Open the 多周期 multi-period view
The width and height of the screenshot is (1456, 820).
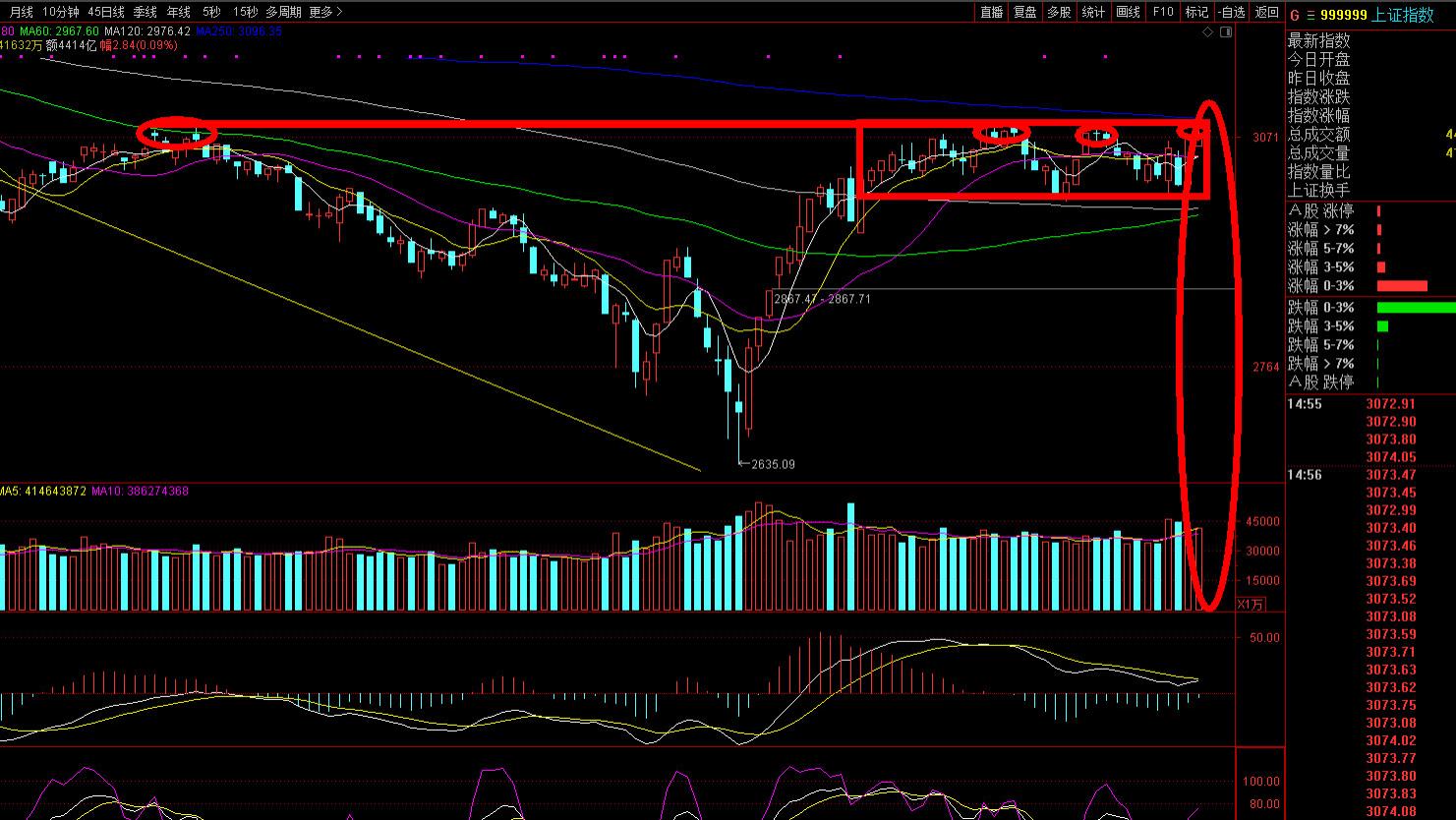[284, 12]
